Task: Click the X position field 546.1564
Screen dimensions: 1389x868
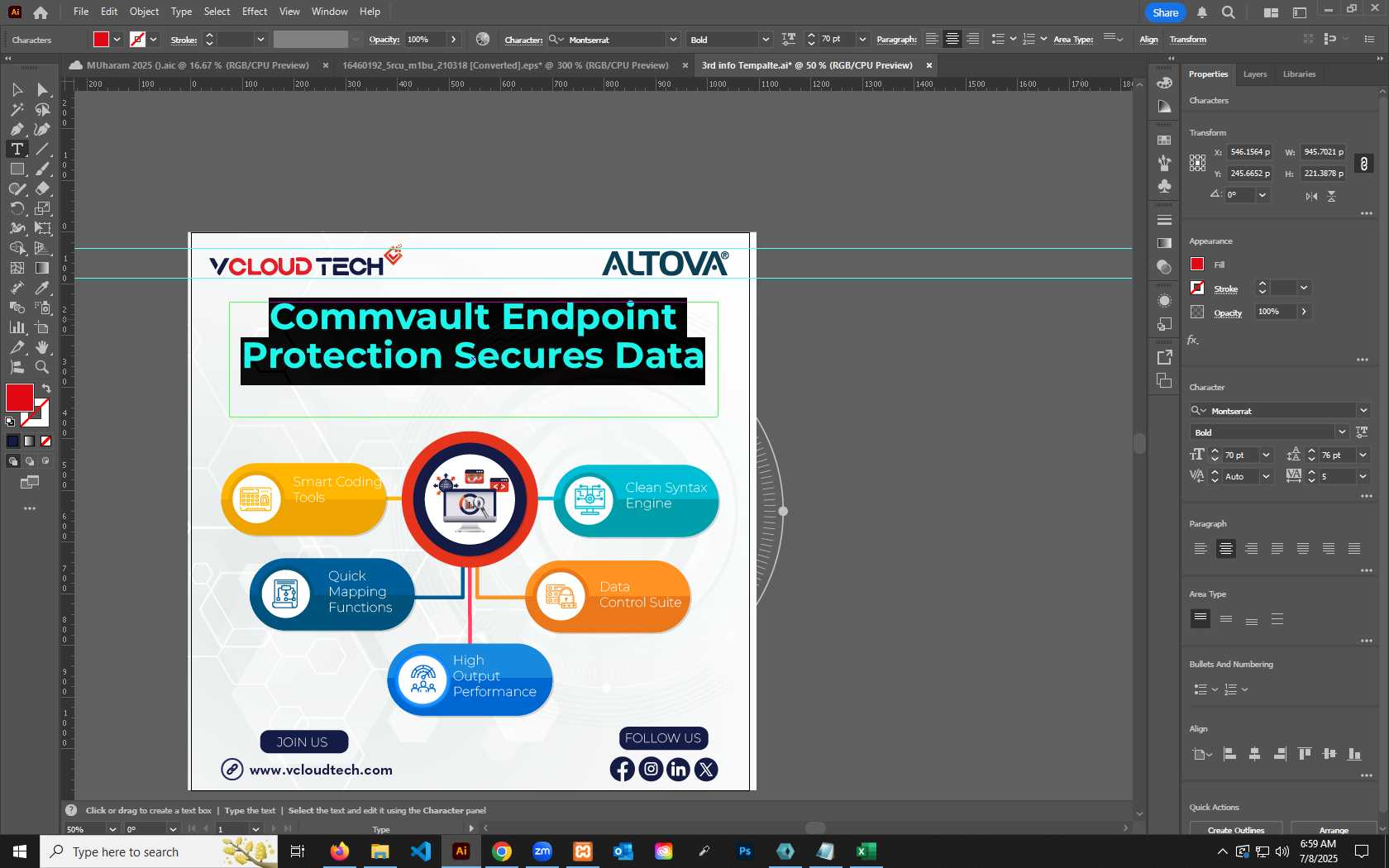Action: [x=1249, y=152]
